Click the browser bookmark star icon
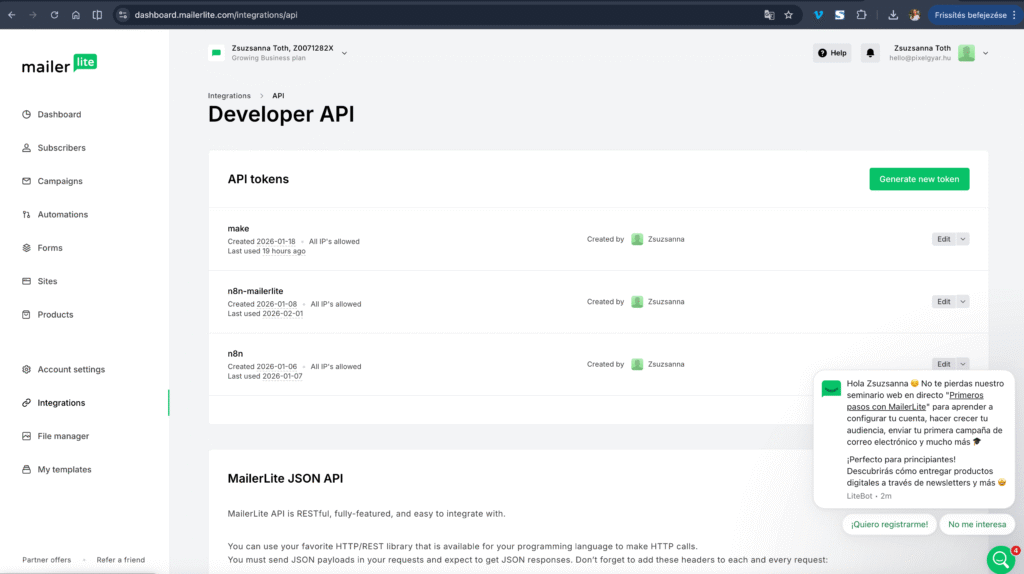The height and width of the screenshot is (574, 1024). (788, 15)
